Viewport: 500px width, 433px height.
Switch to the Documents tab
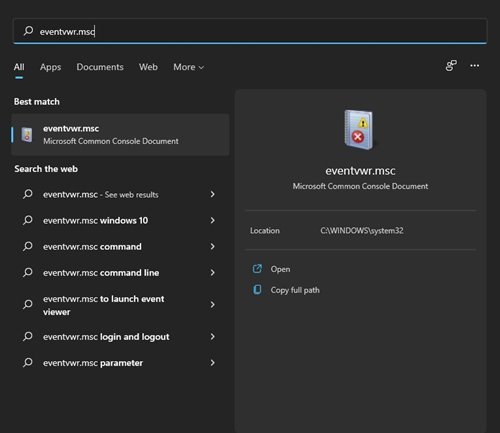click(100, 67)
